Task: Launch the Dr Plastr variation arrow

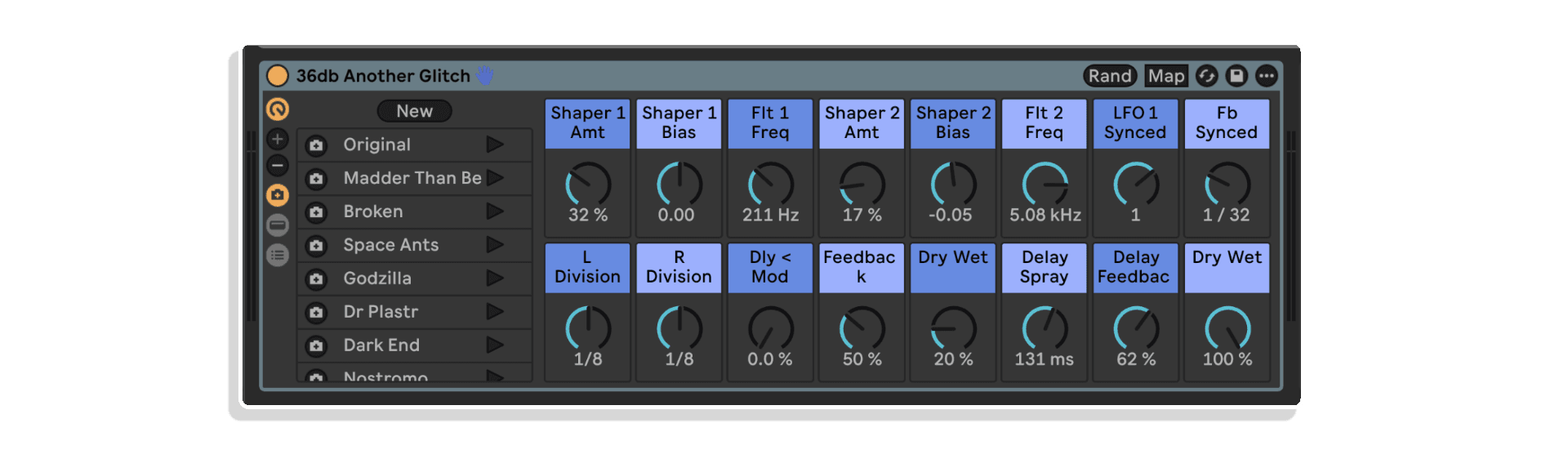Action: click(x=495, y=312)
